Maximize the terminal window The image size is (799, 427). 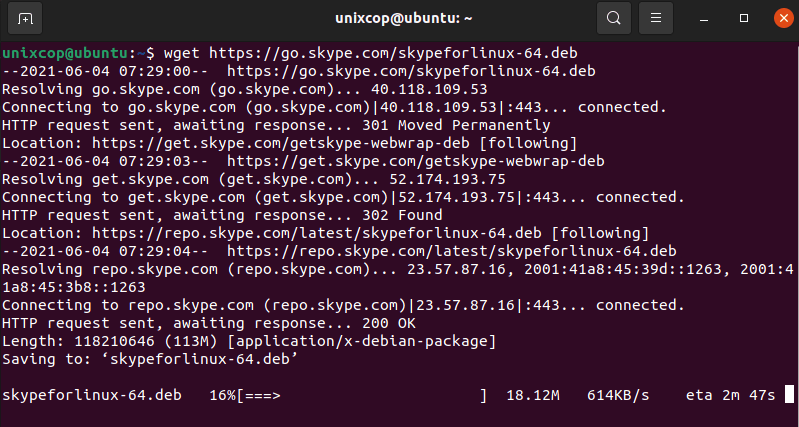click(744, 18)
